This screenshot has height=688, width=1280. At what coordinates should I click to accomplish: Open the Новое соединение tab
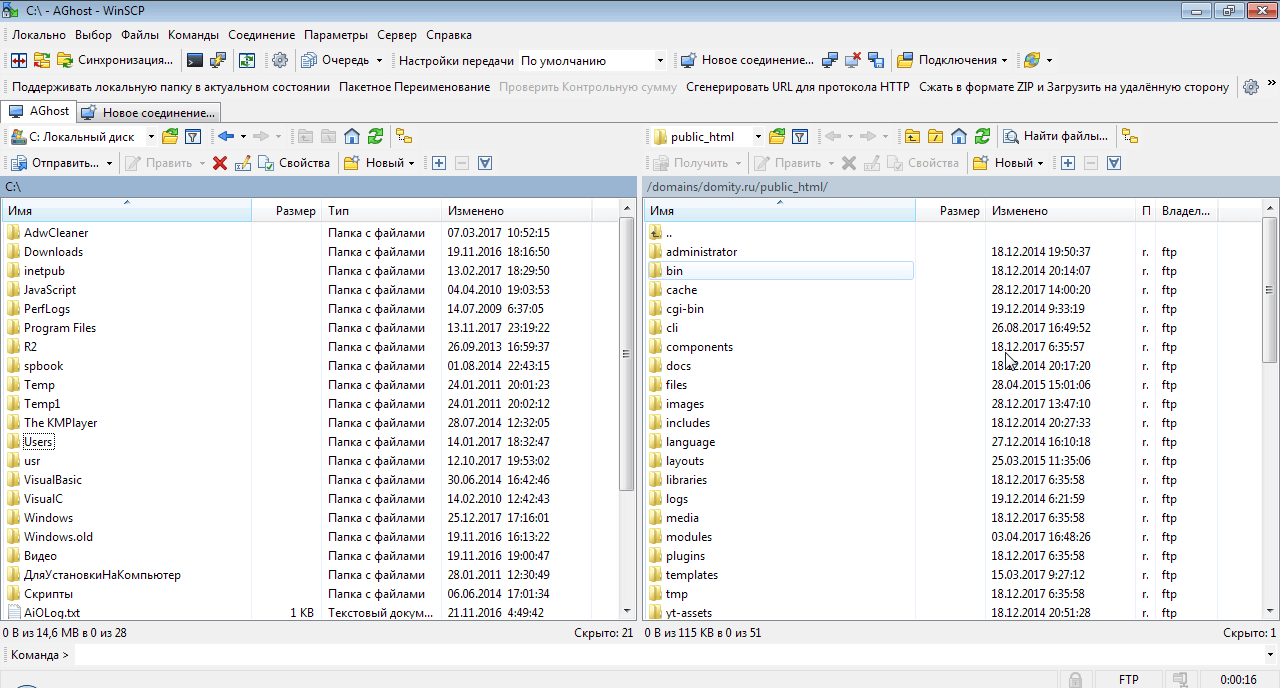click(148, 113)
